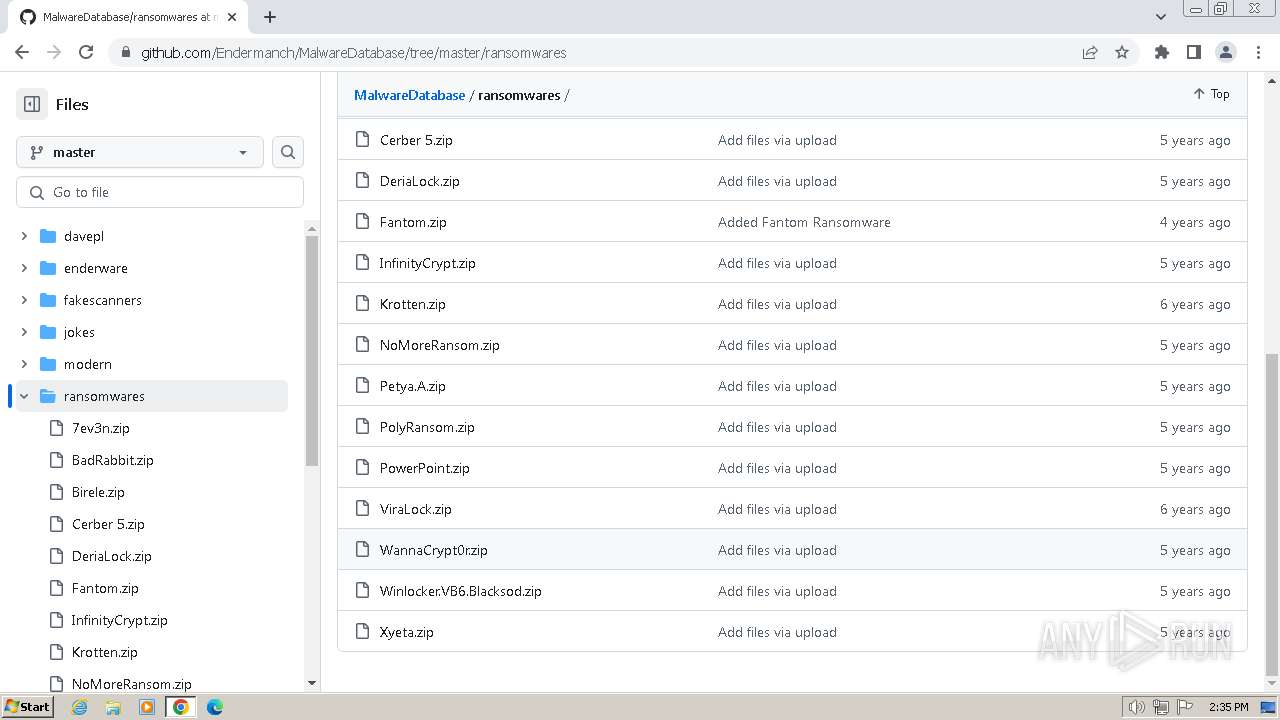Open File Explorer from taskbar

113,707
